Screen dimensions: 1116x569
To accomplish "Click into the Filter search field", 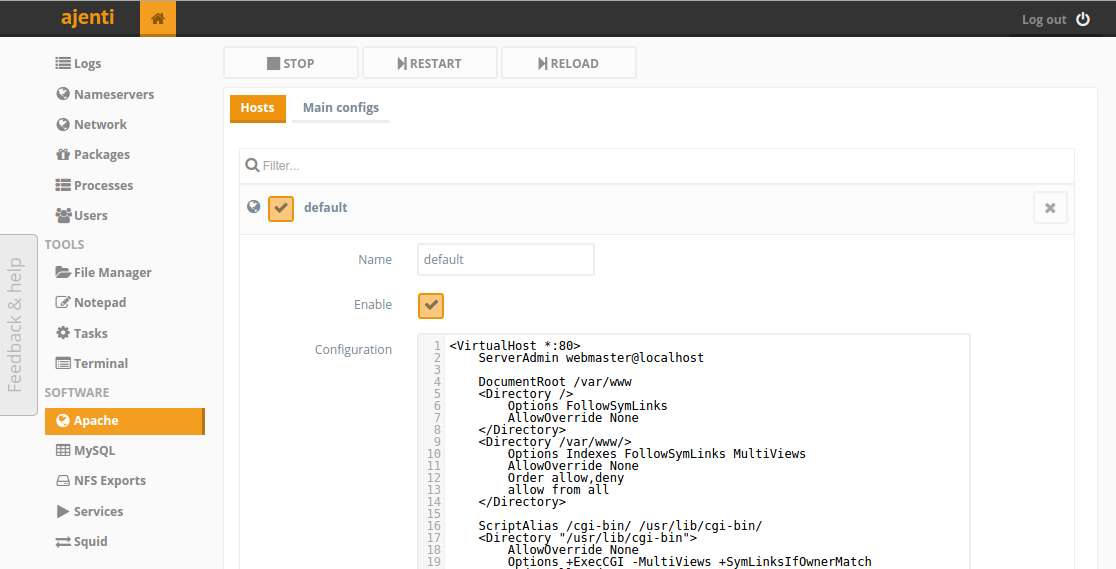I will [x=656, y=166].
